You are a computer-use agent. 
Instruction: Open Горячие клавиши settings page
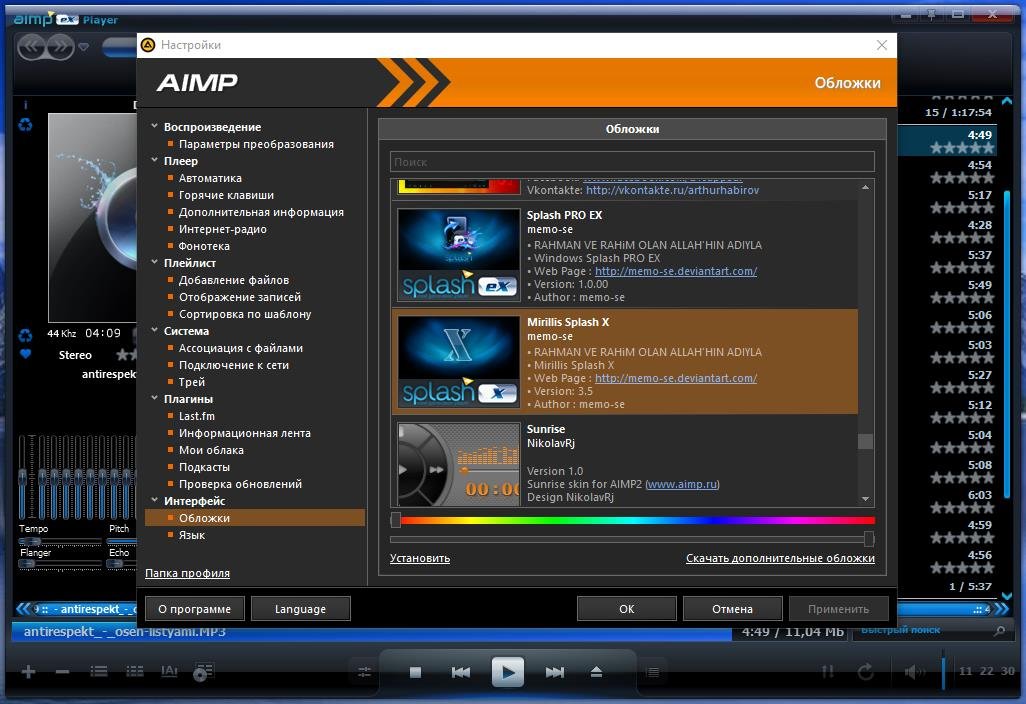pos(226,195)
